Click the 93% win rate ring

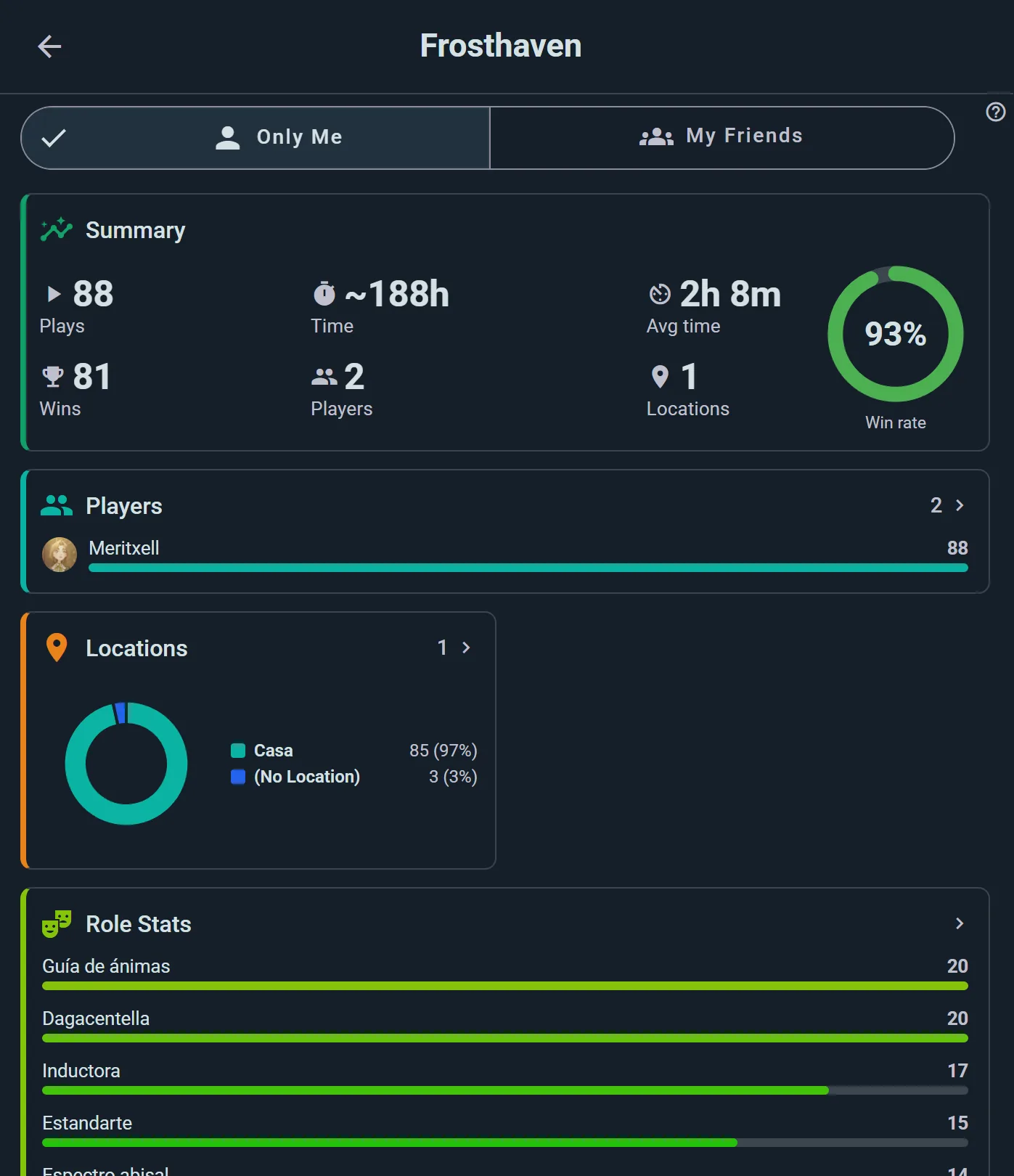tap(896, 334)
